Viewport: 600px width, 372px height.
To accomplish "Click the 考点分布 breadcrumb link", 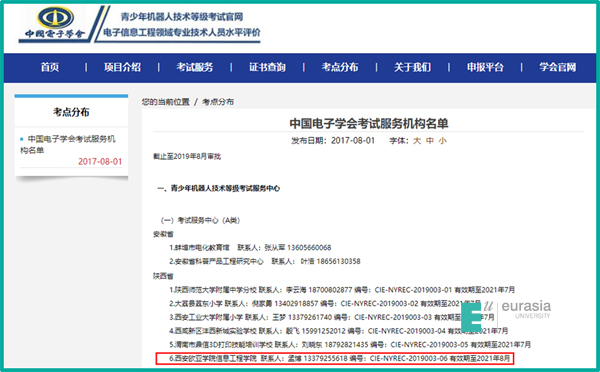I will 218,102.
